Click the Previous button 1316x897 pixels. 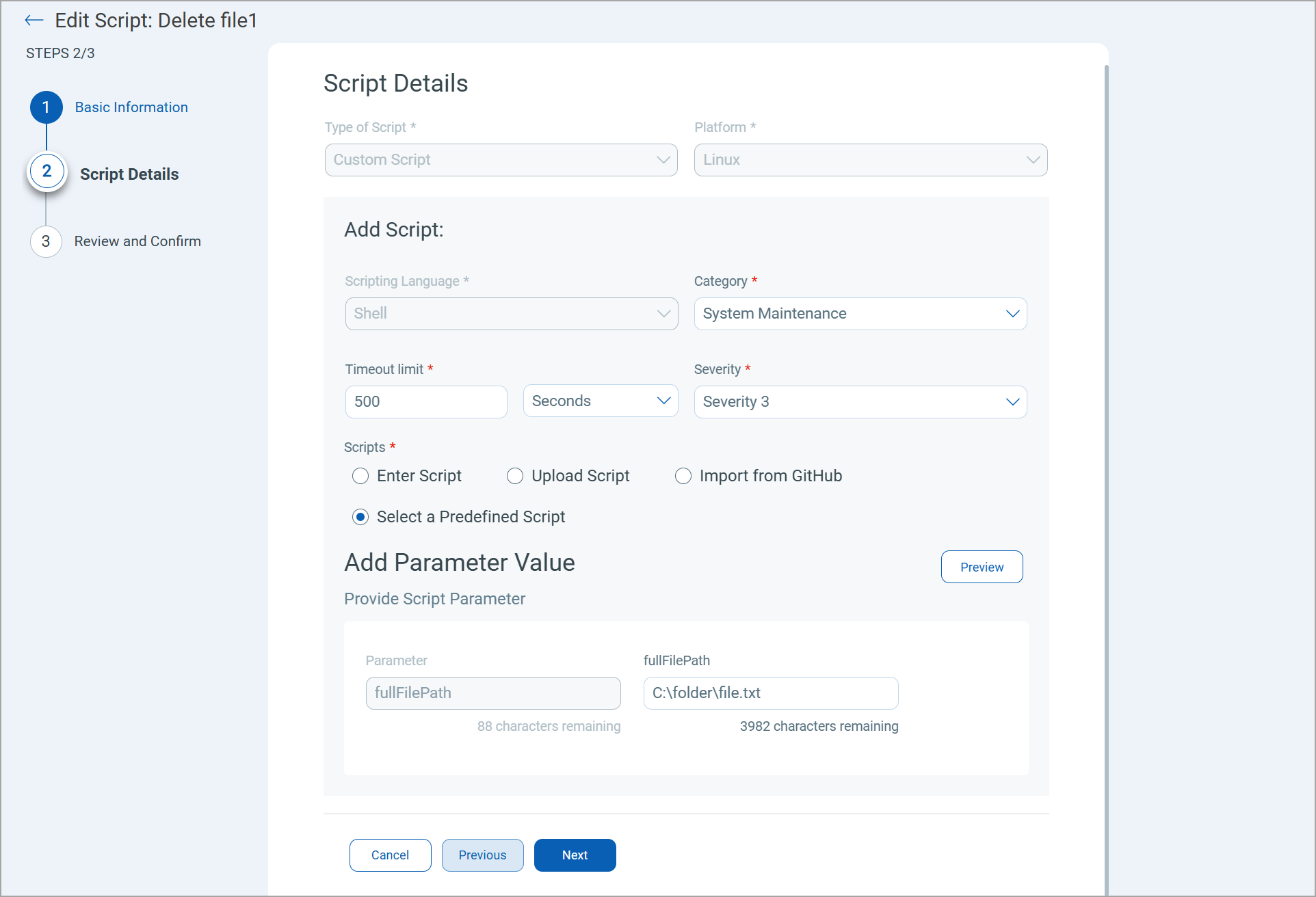482,855
